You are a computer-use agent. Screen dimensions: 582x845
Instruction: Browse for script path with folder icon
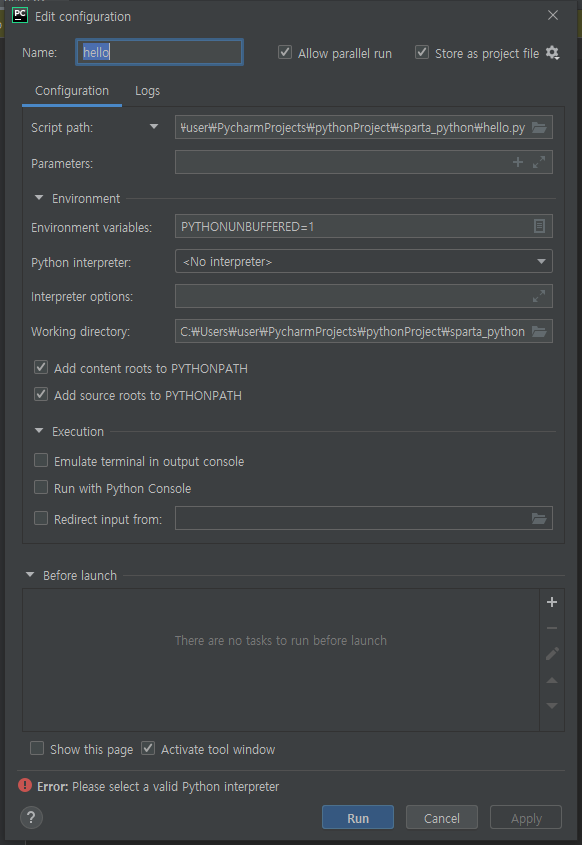tap(539, 128)
